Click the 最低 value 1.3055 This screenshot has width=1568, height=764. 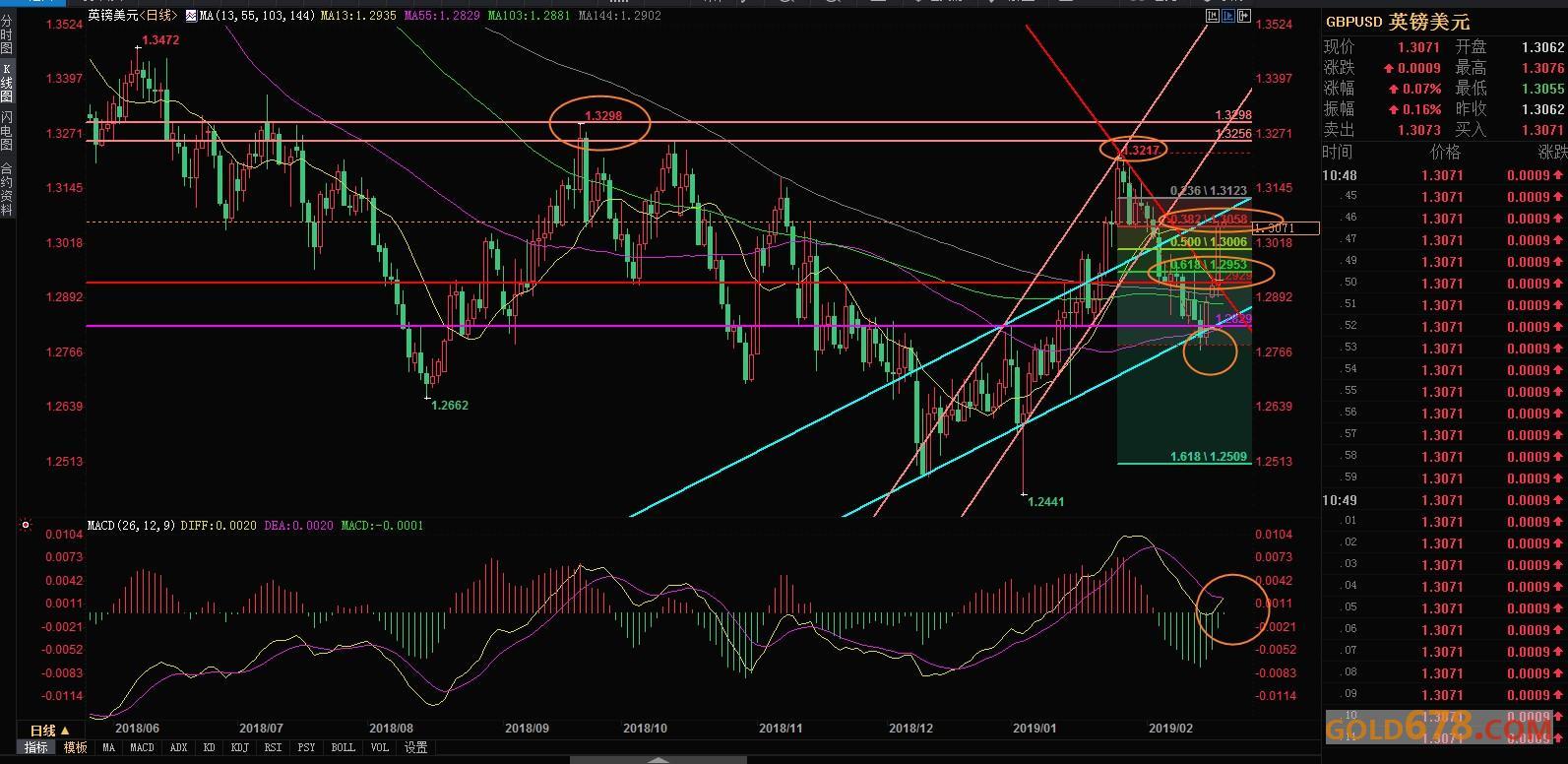pyautogui.click(x=1542, y=89)
